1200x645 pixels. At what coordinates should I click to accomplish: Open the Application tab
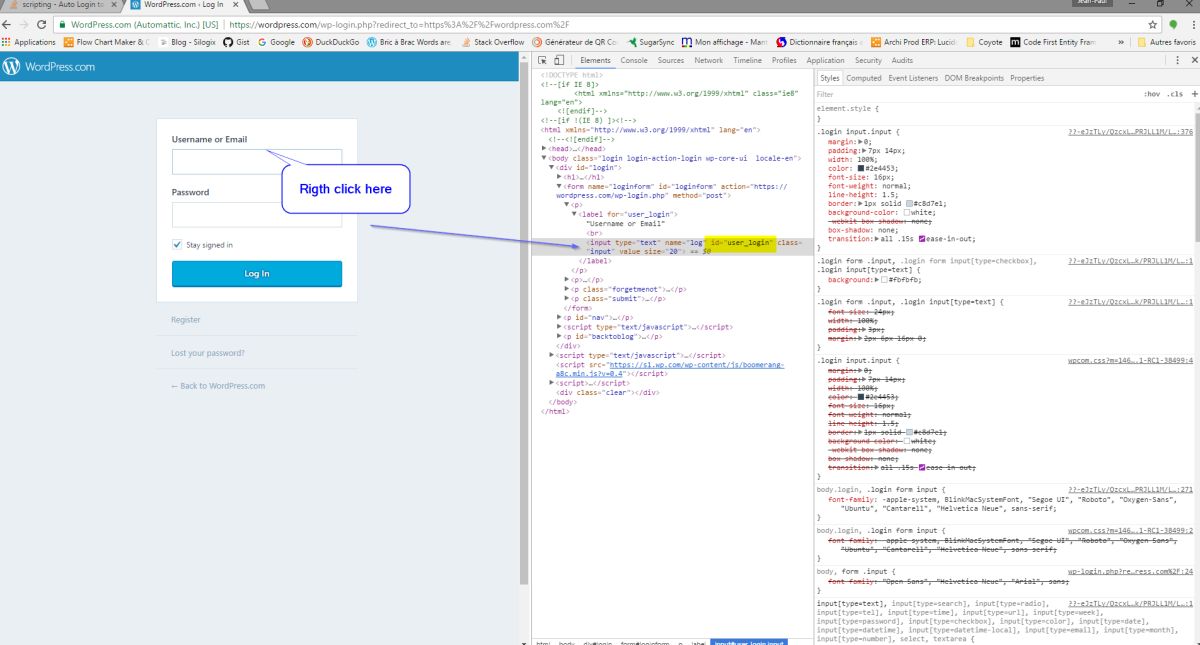(826, 61)
